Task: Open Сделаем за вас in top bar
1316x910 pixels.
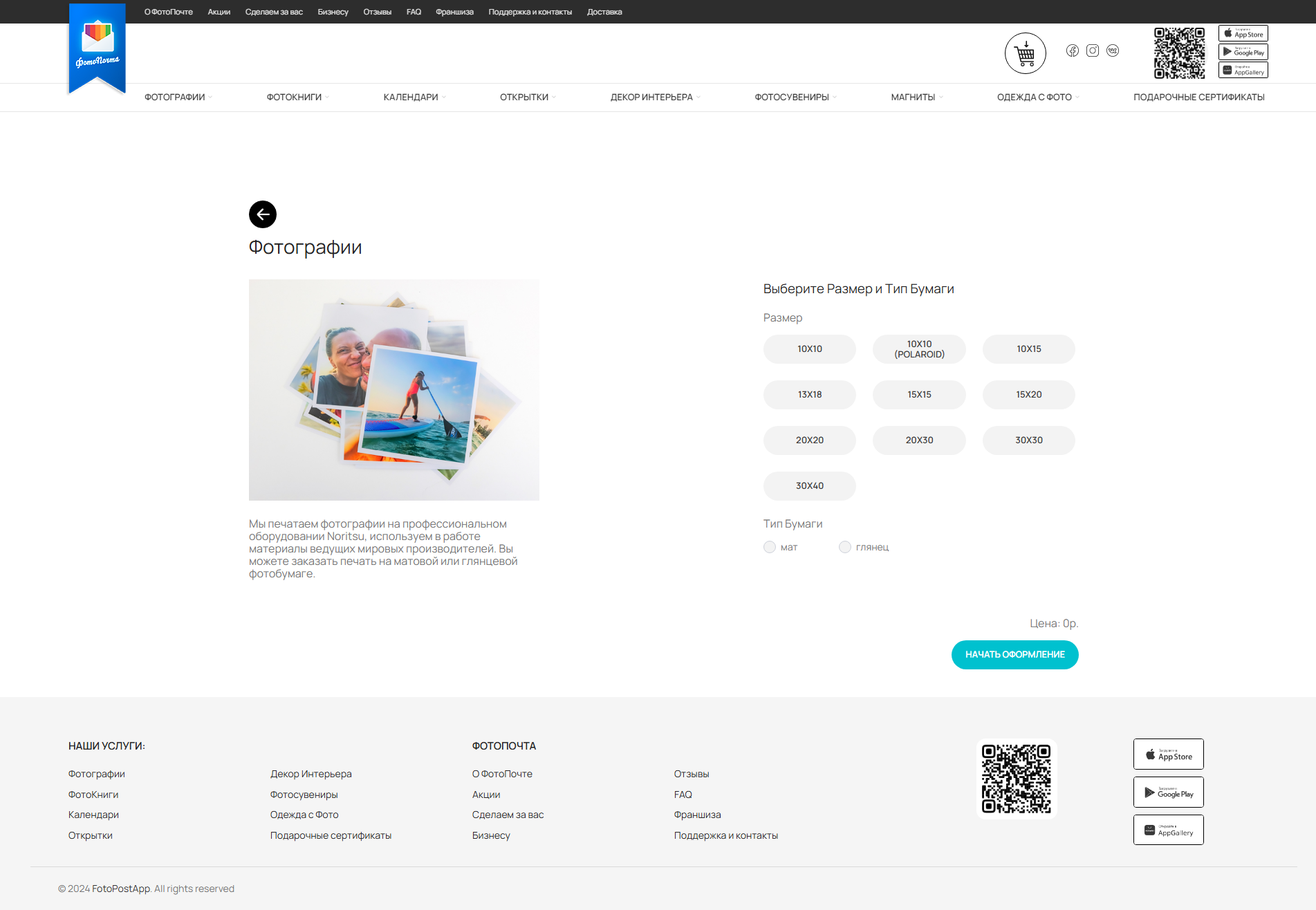Action: 274,12
